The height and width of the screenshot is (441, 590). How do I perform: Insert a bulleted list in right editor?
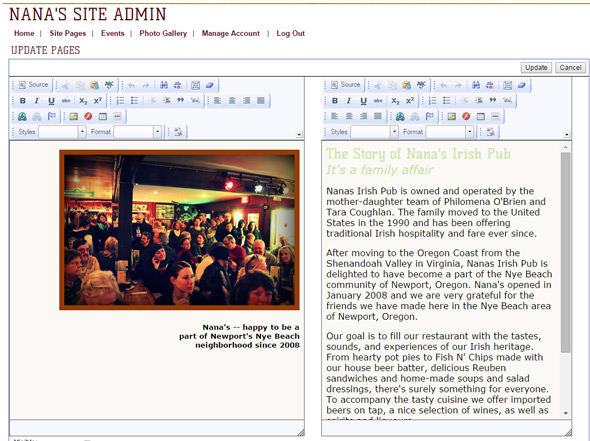click(447, 100)
